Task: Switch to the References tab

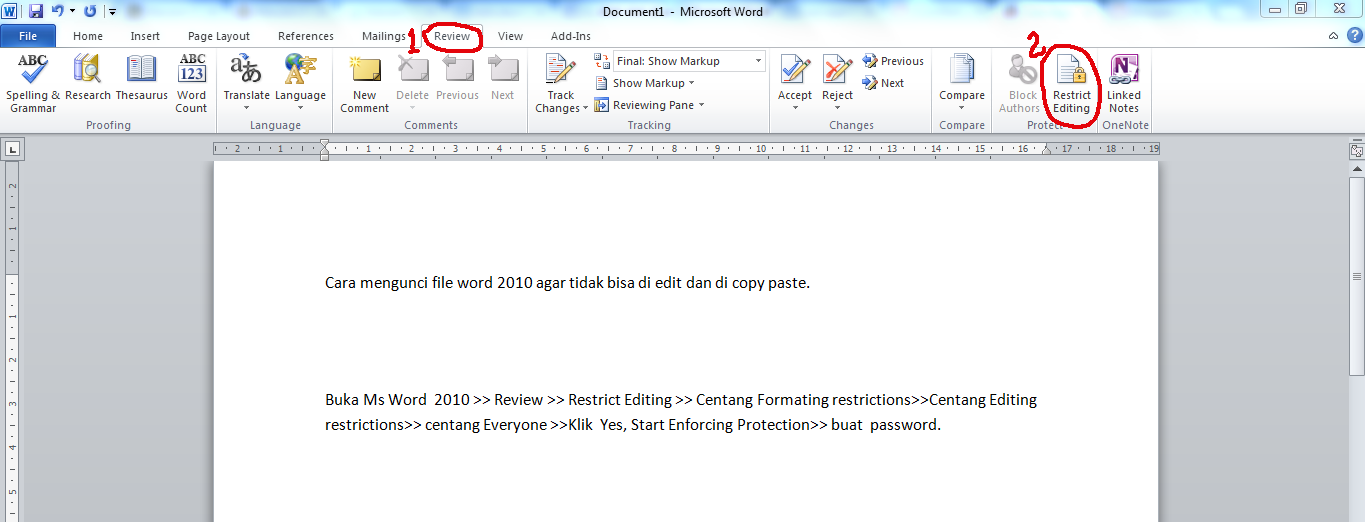Action: [306, 36]
